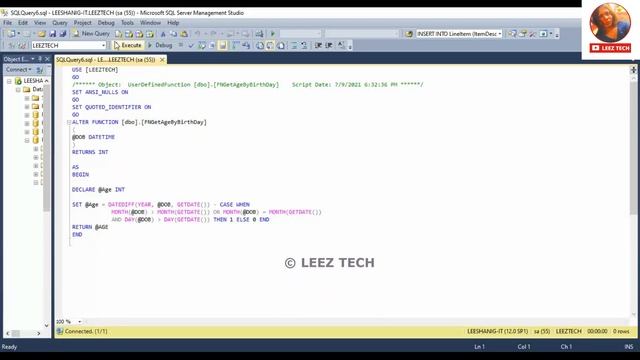640x360 pixels.
Task: Click the 'RETURNS INT' code line
Action: point(90,152)
